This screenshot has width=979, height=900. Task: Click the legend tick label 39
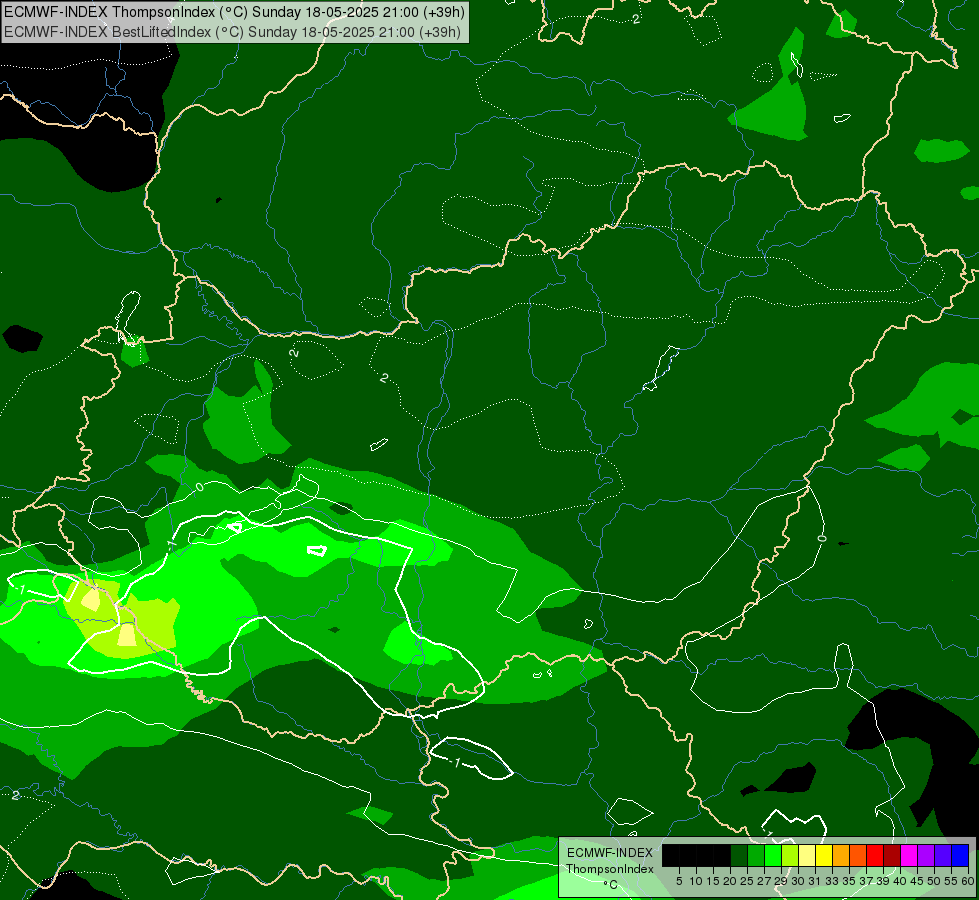[x=883, y=881]
